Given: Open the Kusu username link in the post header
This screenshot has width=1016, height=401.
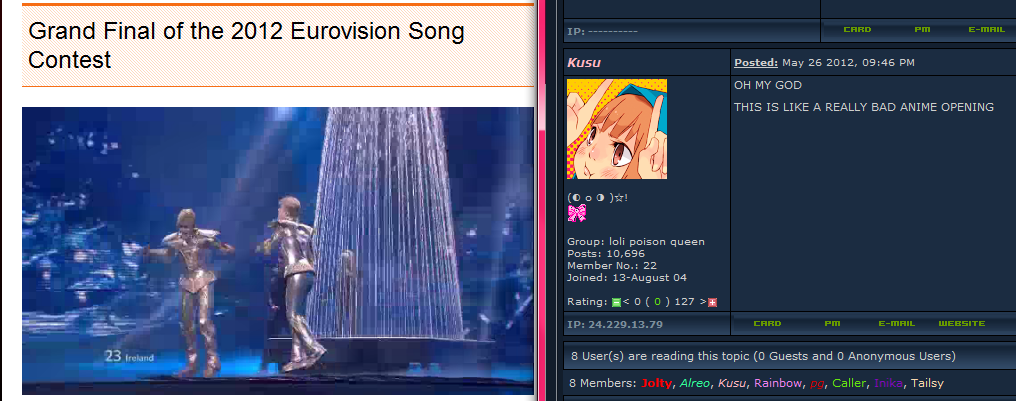Looking at the screenshot, I should [584, 62].
